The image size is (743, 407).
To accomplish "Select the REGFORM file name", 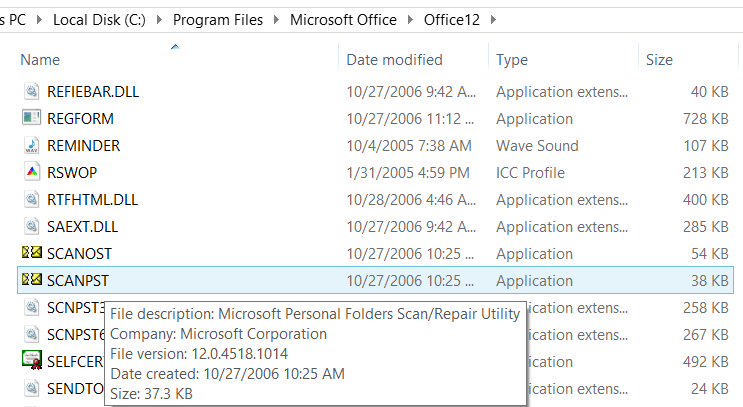I will pos(80,118).
